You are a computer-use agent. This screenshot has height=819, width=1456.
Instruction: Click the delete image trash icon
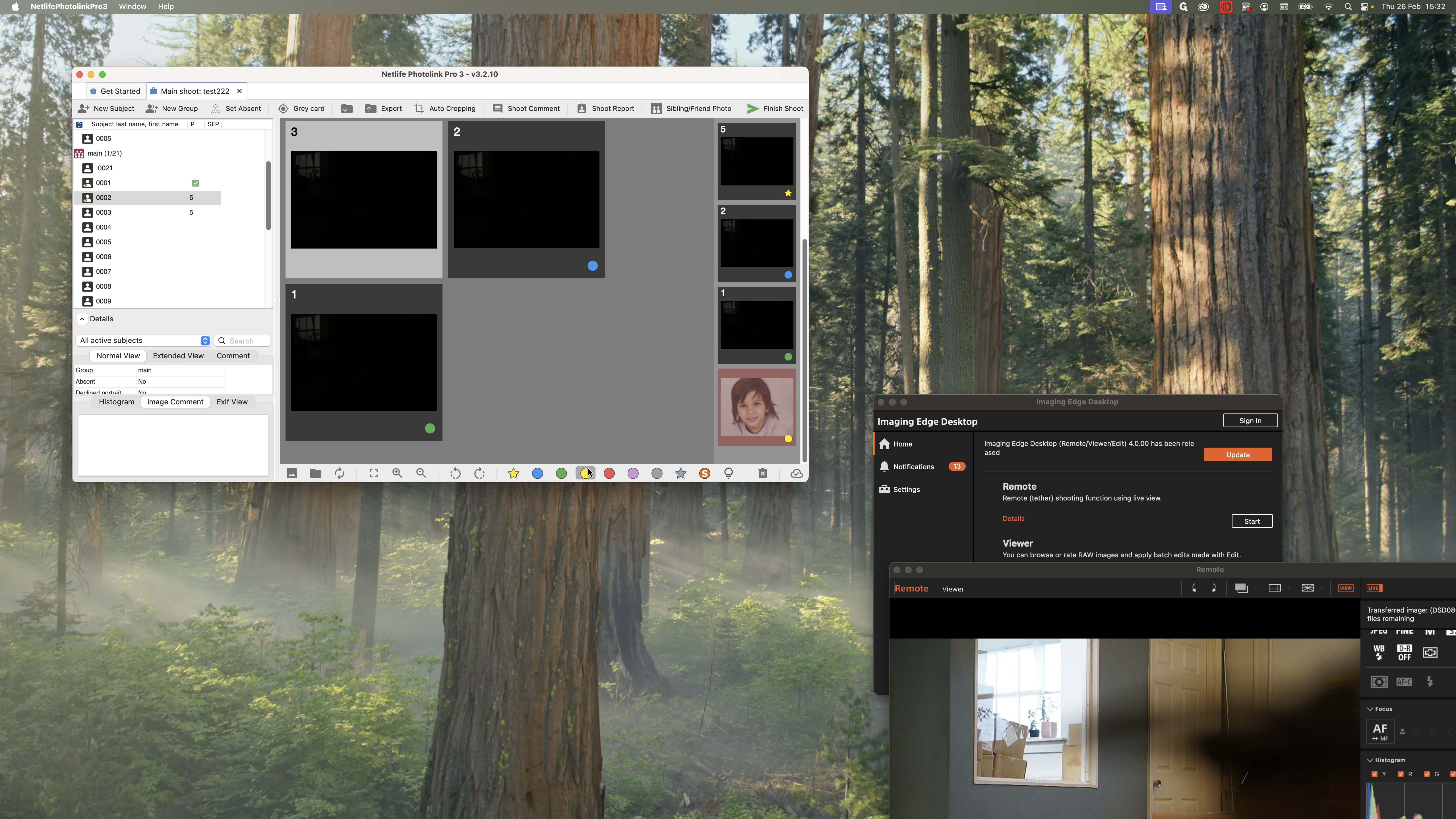click(762, 474)
